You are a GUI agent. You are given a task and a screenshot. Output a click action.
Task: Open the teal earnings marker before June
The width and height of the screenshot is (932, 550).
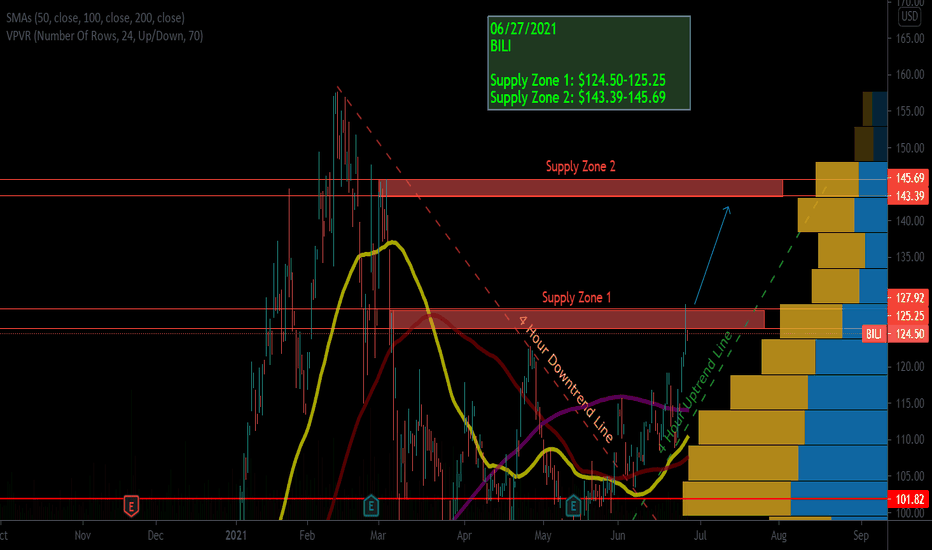(x=572, y=506)
